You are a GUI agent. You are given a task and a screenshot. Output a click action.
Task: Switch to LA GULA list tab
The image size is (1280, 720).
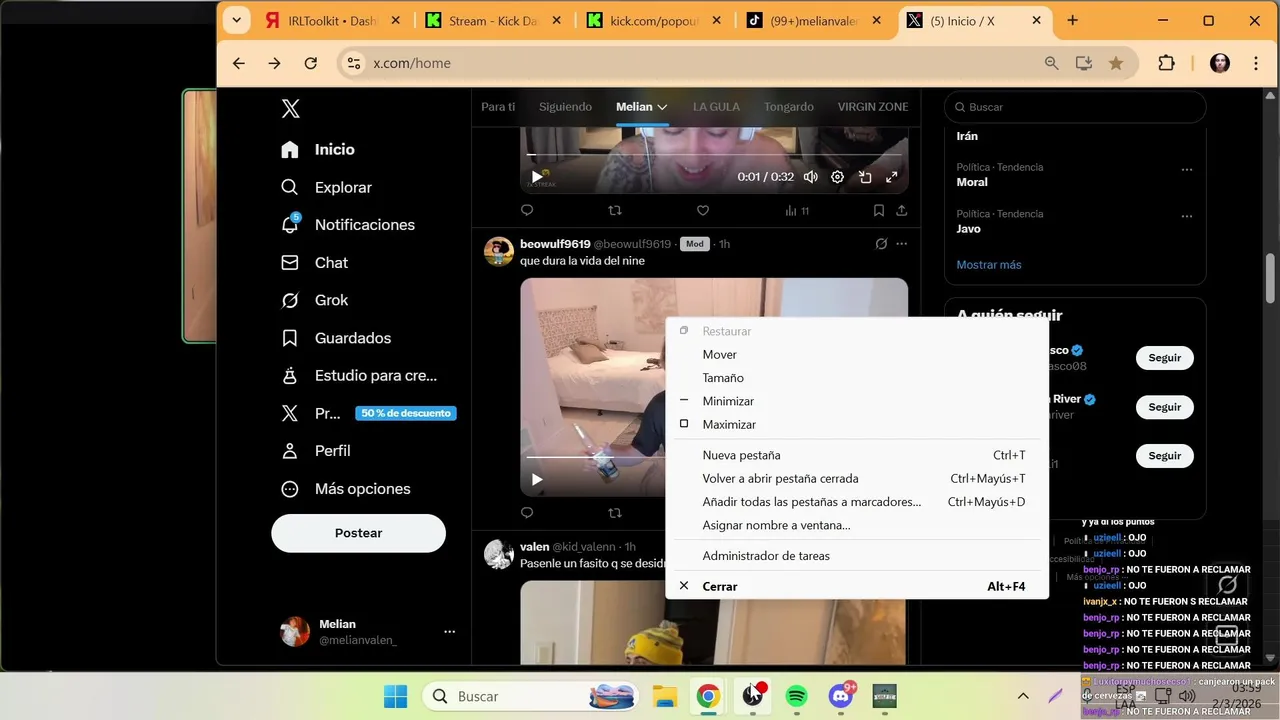pos(716,107)
